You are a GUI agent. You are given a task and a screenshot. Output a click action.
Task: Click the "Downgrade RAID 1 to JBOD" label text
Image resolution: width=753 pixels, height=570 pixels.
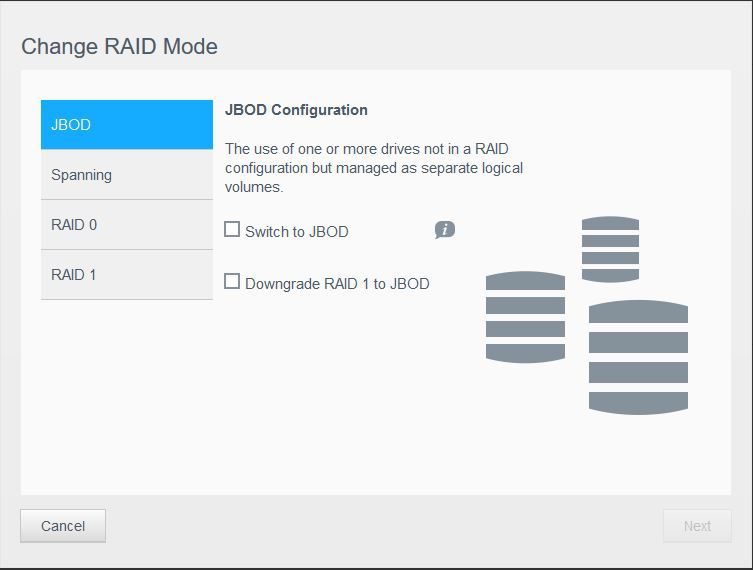coord(337,284)
